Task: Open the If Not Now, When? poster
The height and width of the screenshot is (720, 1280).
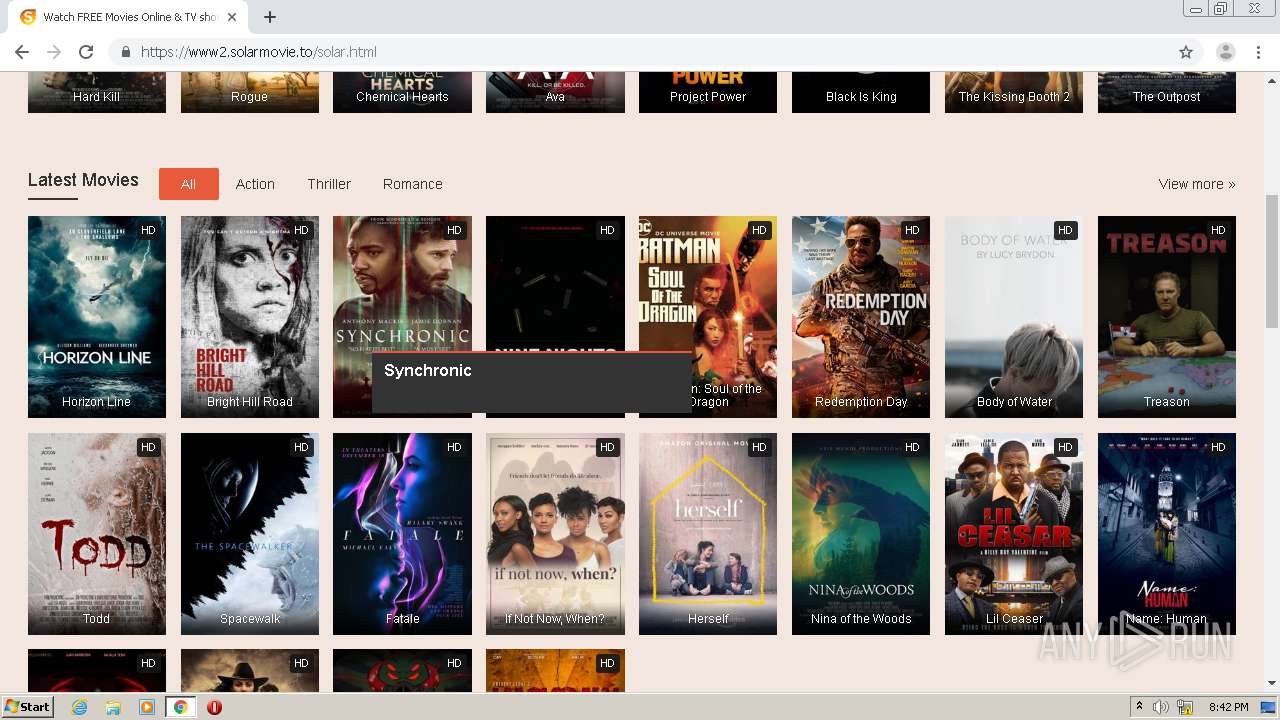Action: 555,534
